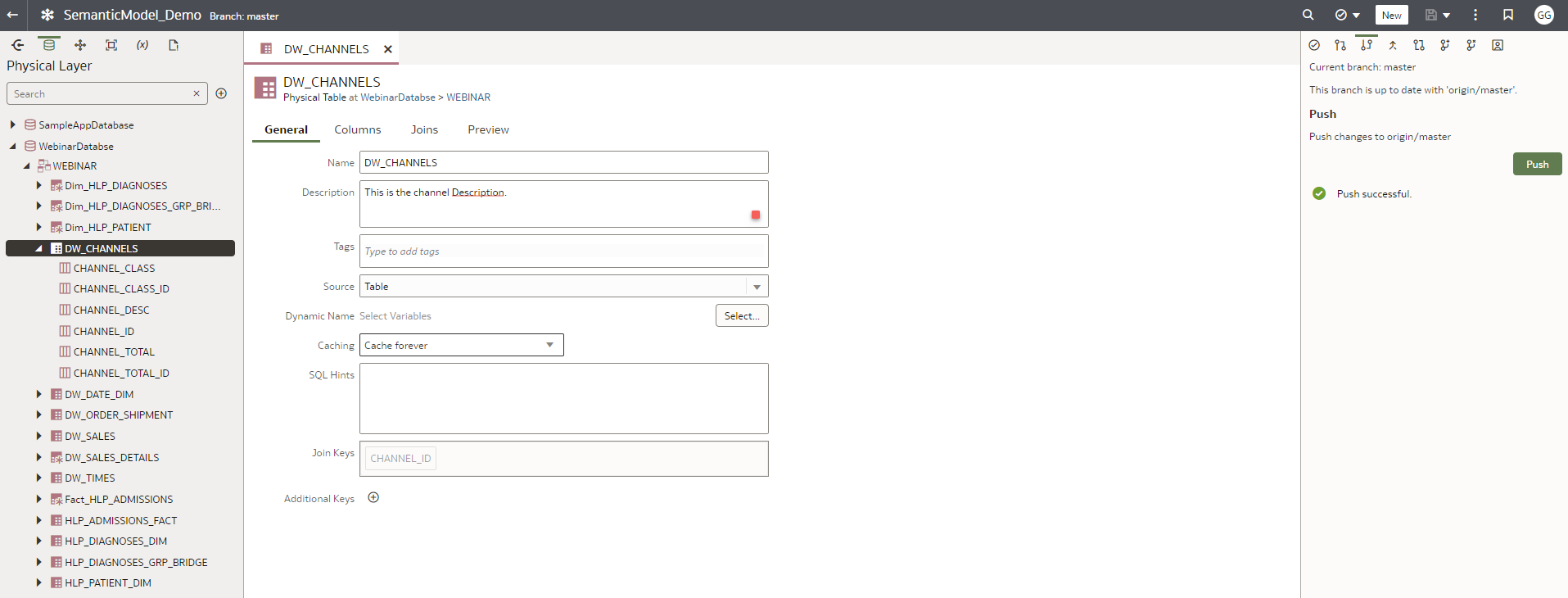Viewport: 1568px width, 598px height.
Task: Click the SQL Hints text area
Action: click(563, 398)
